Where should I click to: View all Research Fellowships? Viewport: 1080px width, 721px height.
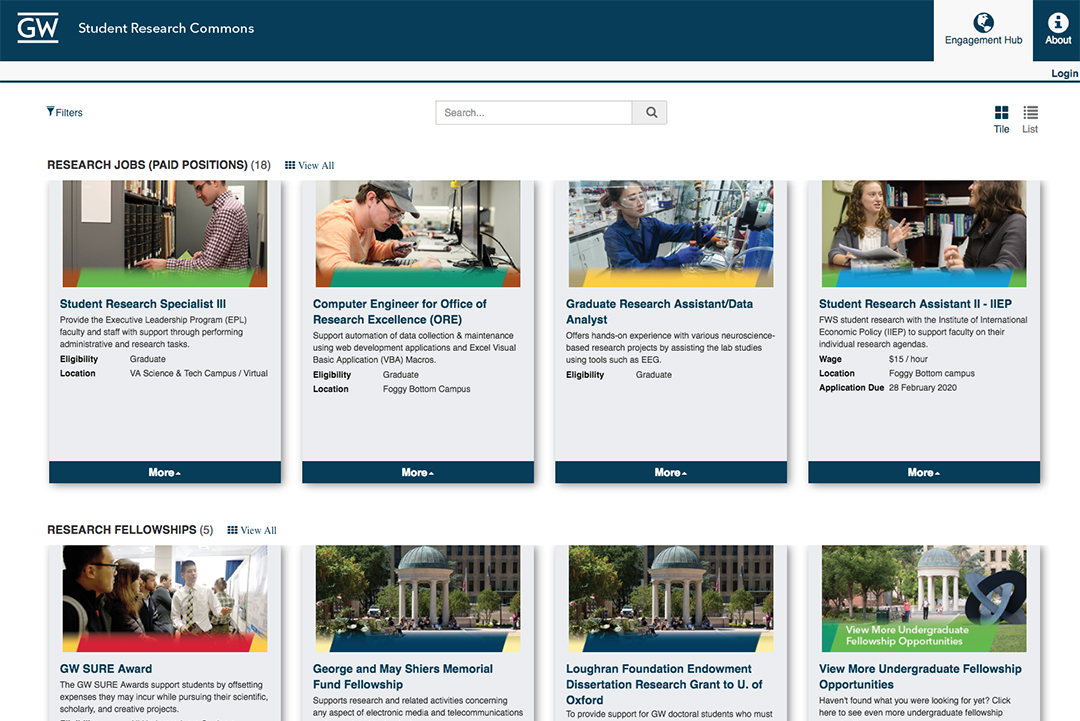coord(252,530)
